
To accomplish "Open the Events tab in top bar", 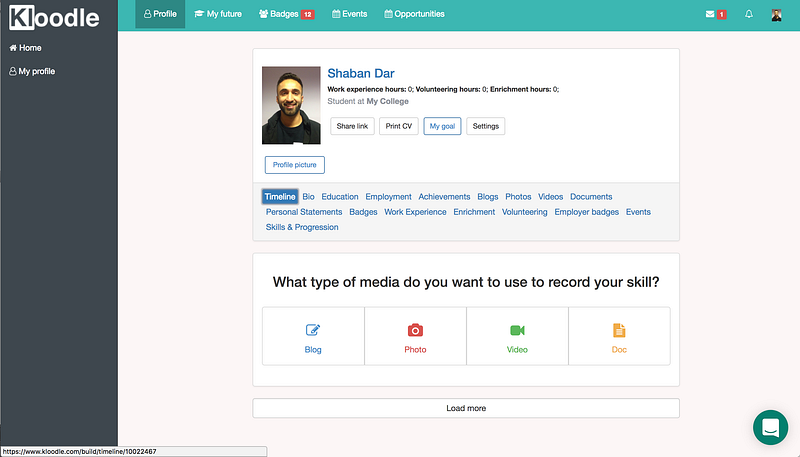I will [349, 14].
